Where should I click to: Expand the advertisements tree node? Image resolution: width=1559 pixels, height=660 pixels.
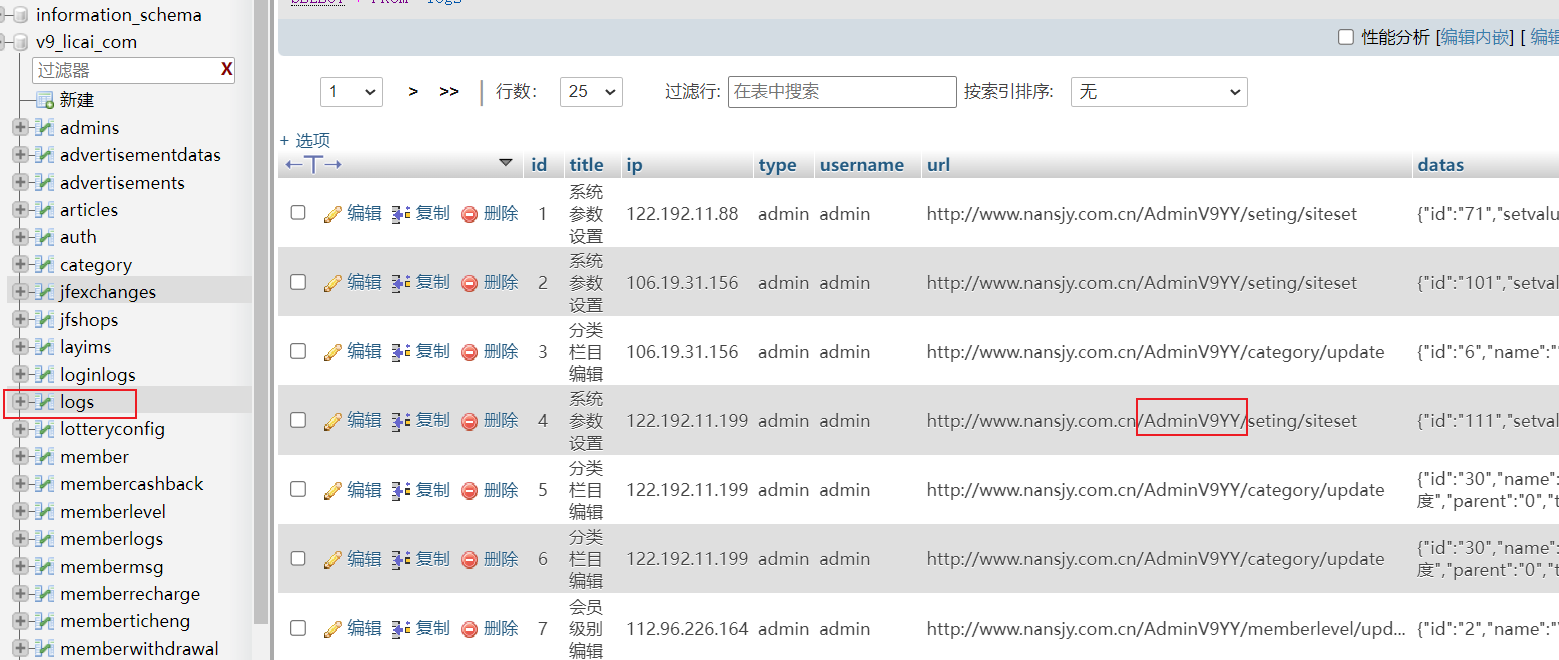[x=19, y=183]
